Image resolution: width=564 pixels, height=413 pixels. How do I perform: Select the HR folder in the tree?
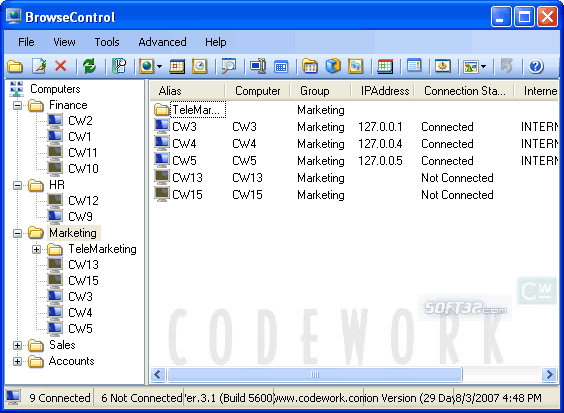[57, 185]
